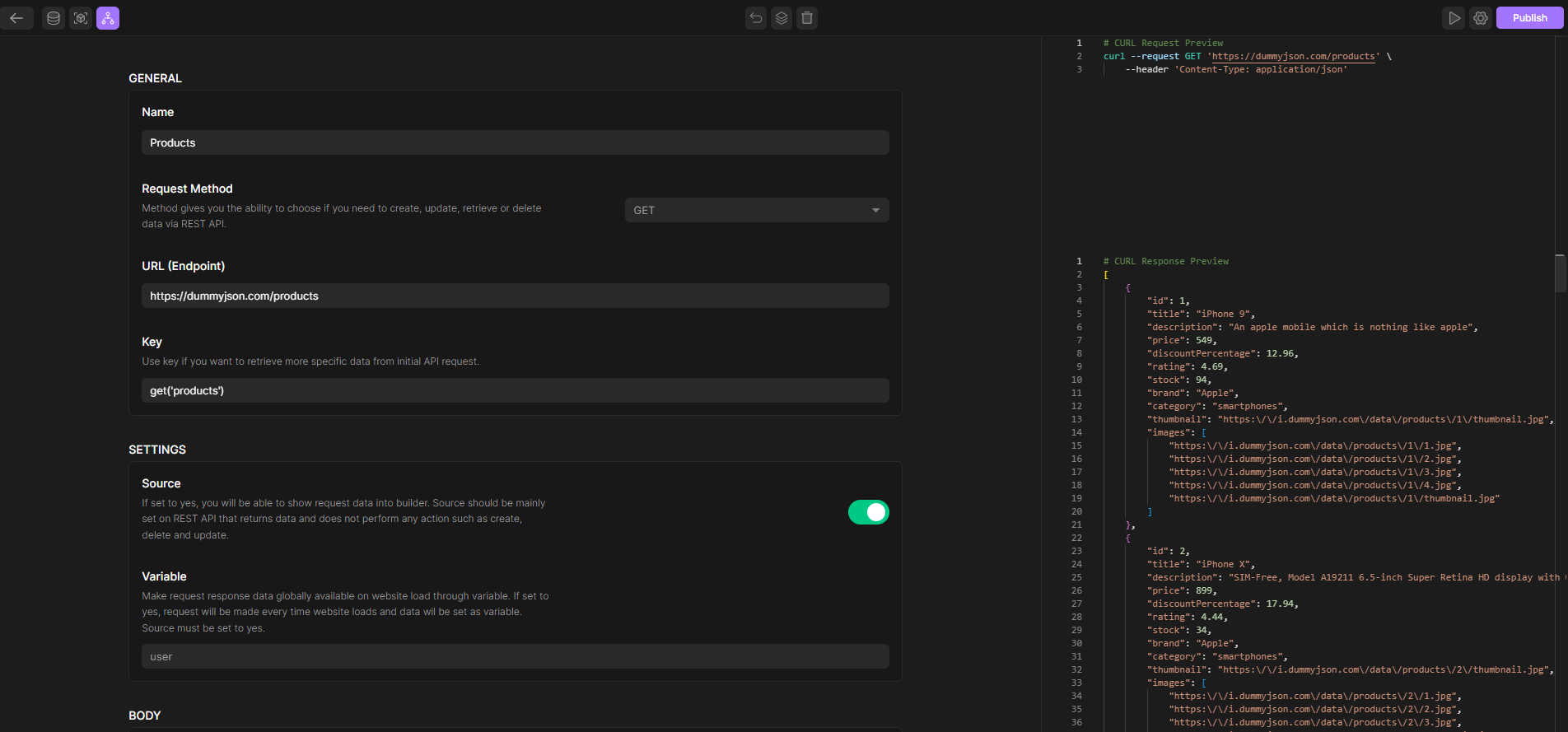Click the undo arrow icon
The height and width of the screenshot is (732, 1568).
point(756,18)
